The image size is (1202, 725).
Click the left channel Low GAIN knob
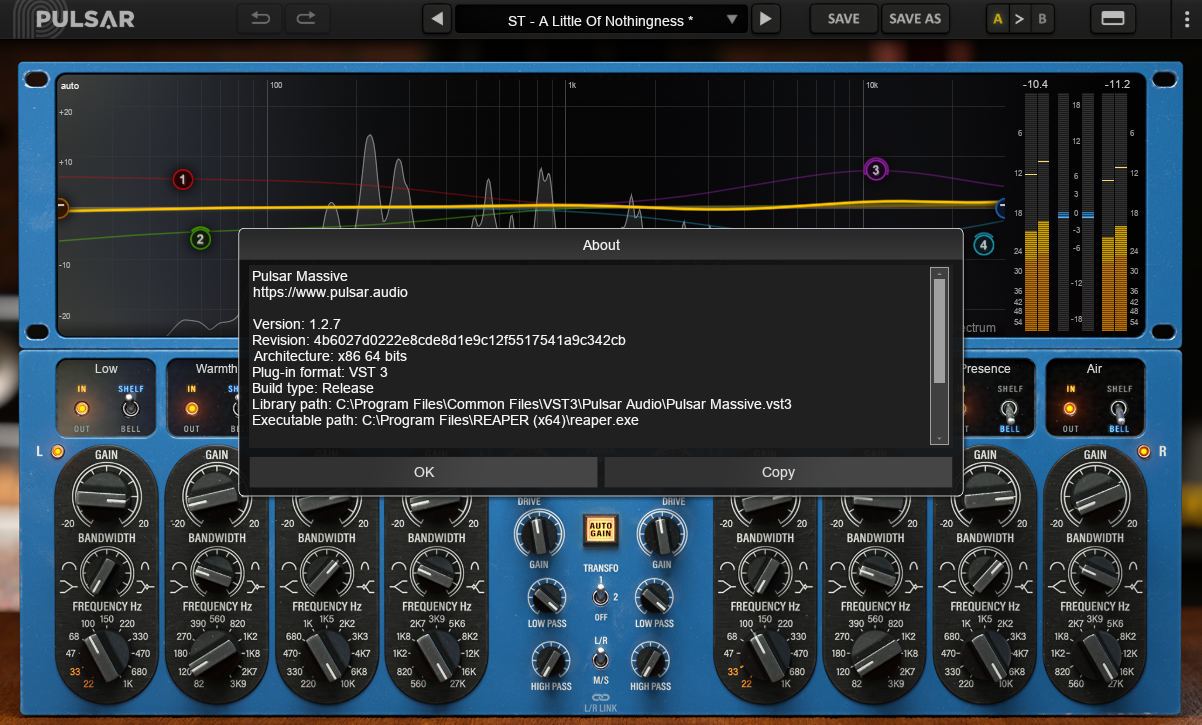(x=105, y=495)
